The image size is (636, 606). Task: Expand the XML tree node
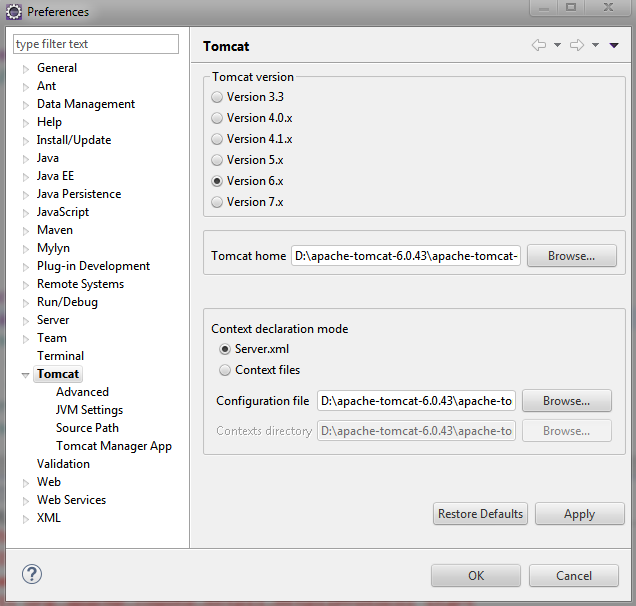[x=26, y=519]
